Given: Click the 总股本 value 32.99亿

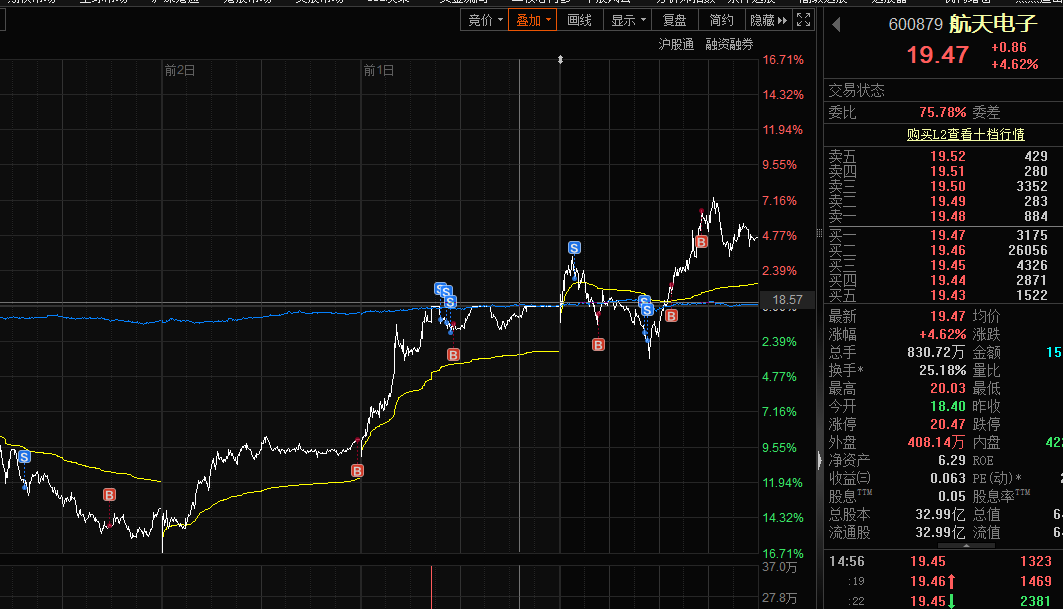Looking at the screenshot, I should (940, 514).
